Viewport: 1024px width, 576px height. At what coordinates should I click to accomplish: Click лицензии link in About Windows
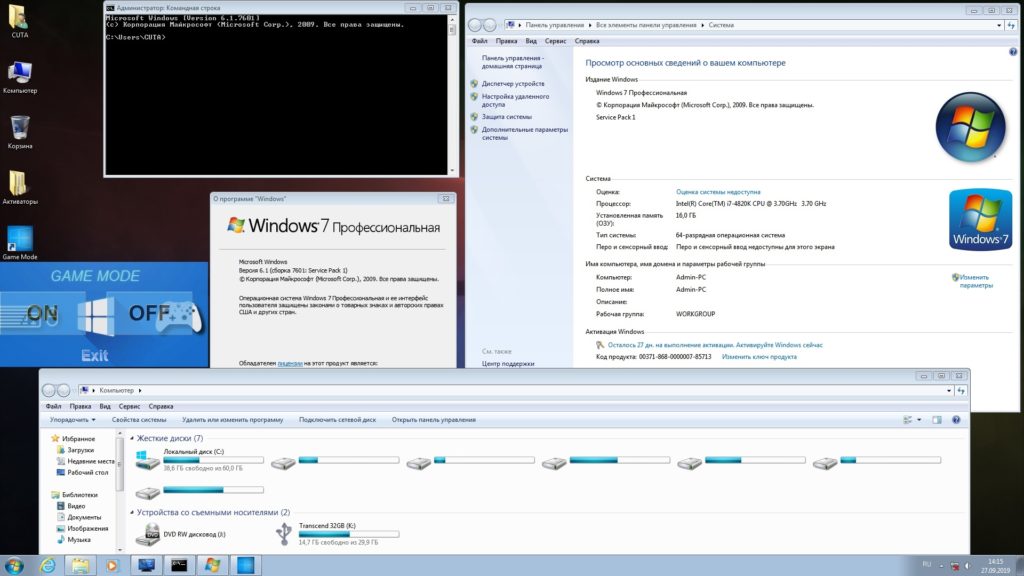[290, 363]
